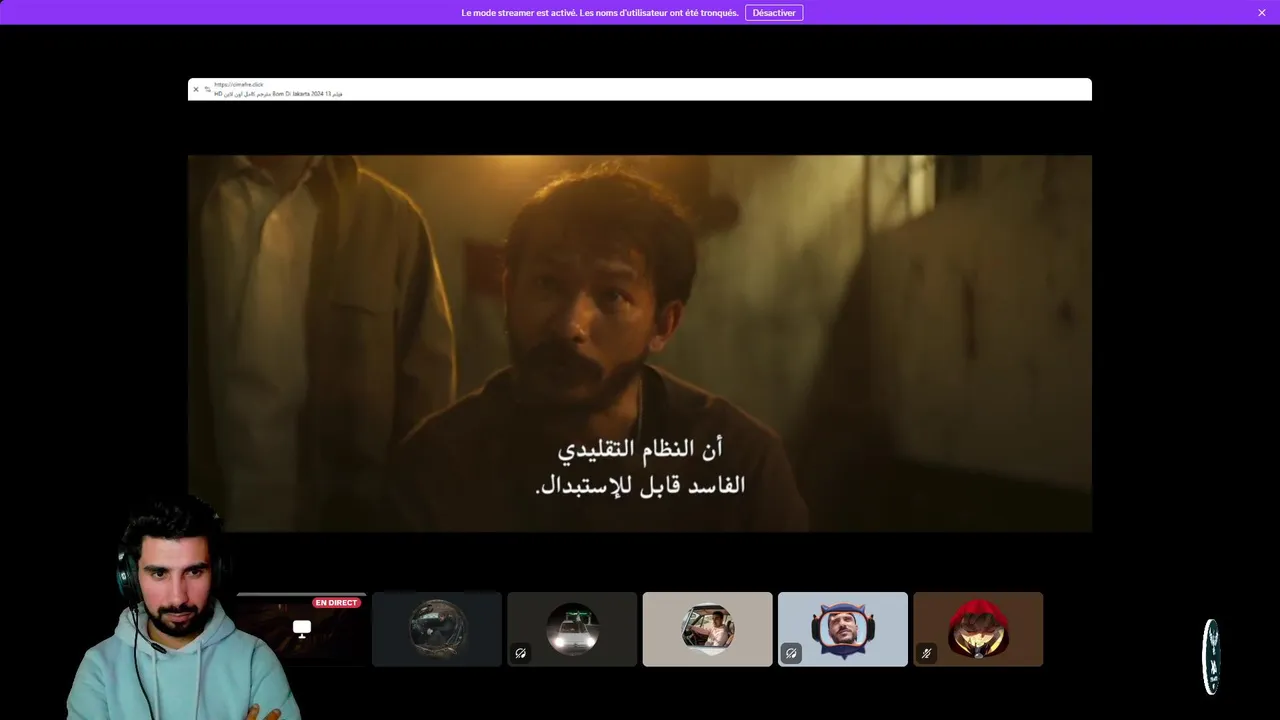The width and height of the screenshot is (1280, 720).
Task: Click the screen-share monitor icon on live tile
Action: click(x=302, y=629)
